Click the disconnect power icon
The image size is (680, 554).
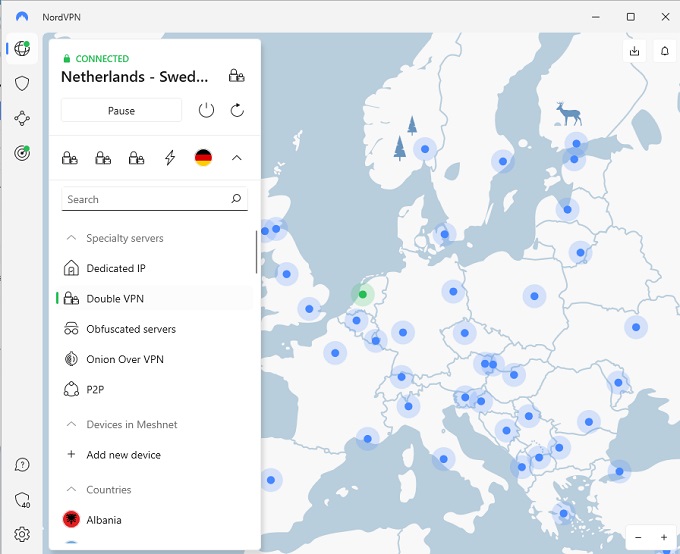click(206, 110)
